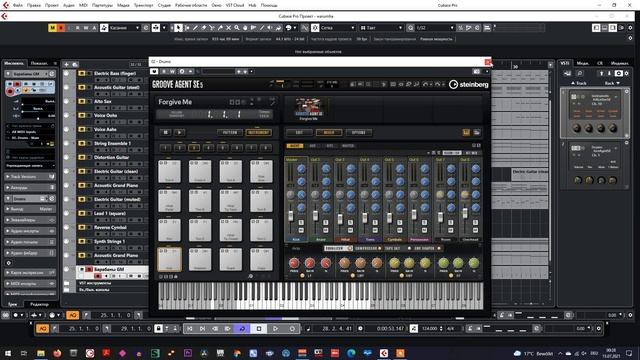Open Firefox from the Windows taskbar

coord(57,353)
